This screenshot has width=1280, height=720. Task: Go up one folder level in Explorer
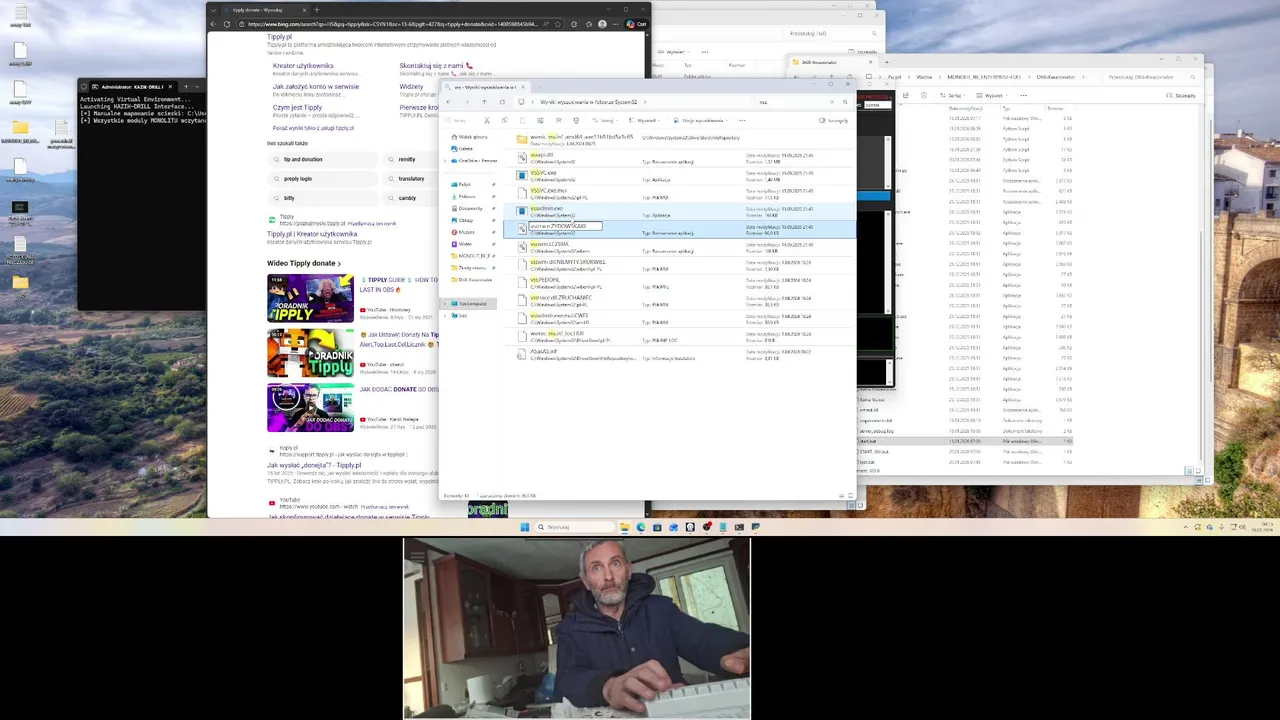pyautogui.click(x=484, y=102)
